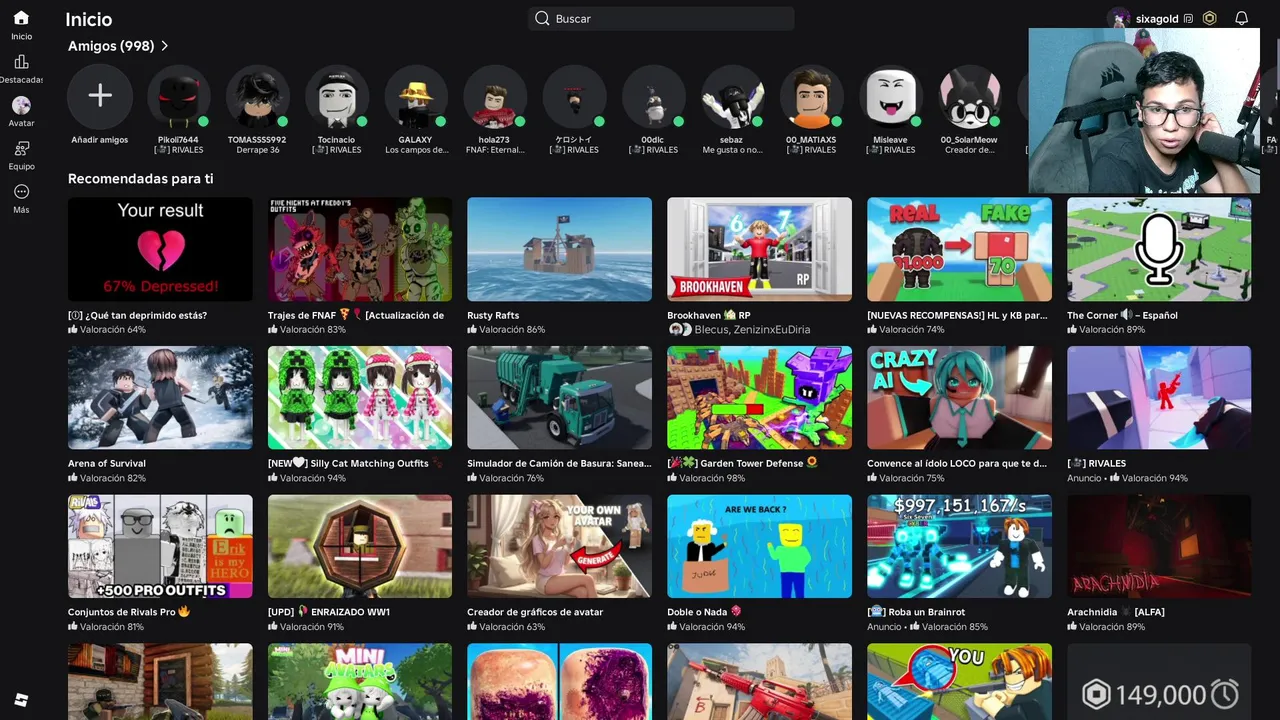Open Roba un Brainrot game thumbnail
The height and width of the screenshot is (720, 1280).
click(959, 546)
